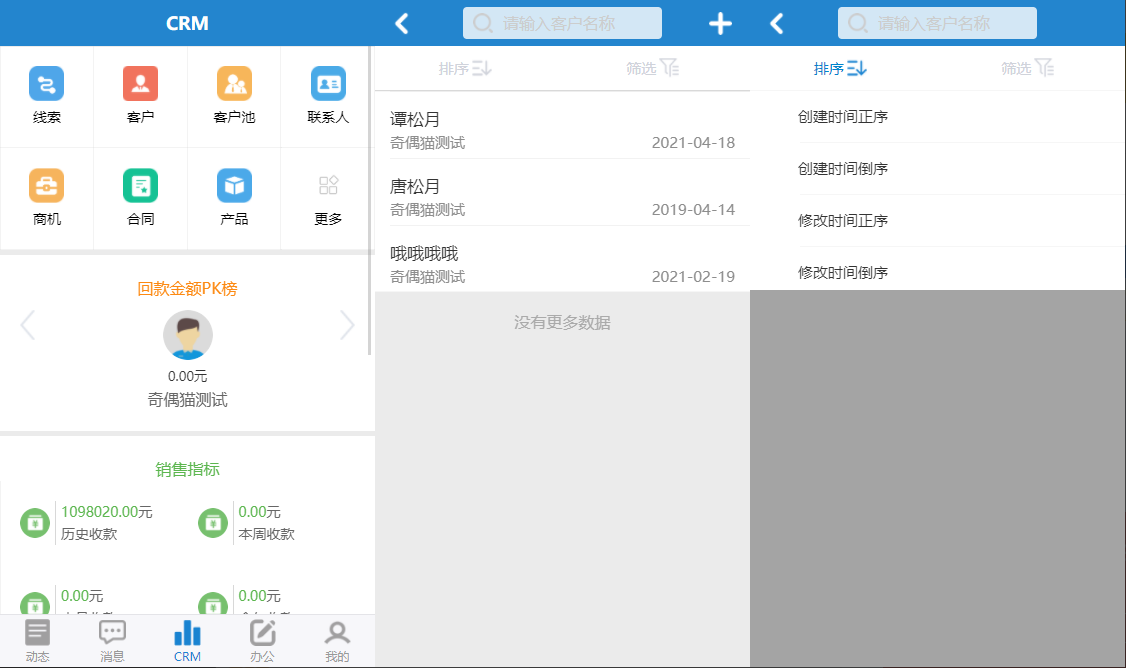The image size is (1126, 668).
Task: Select 修改时间倒序 sort option
Action: coord(843,272)
